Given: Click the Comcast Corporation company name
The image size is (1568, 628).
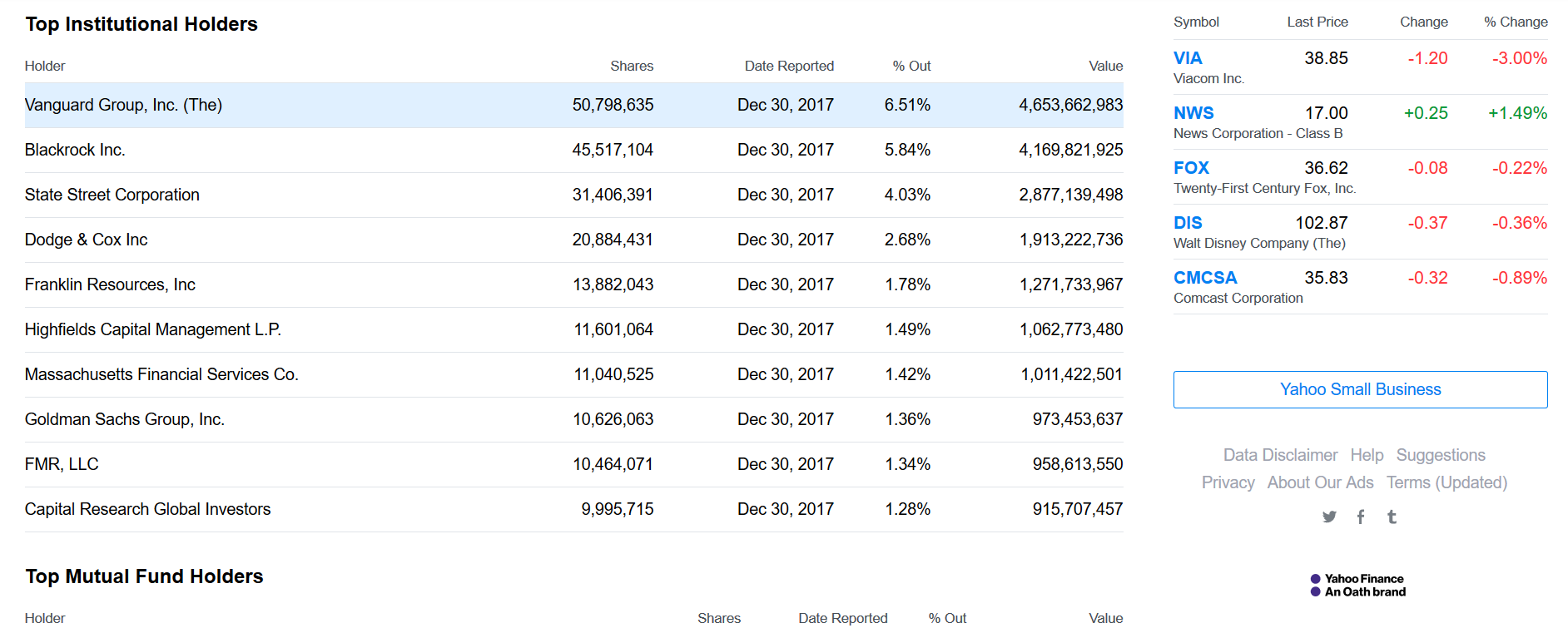Looking at the screenshot, I should pos(1238,298).
